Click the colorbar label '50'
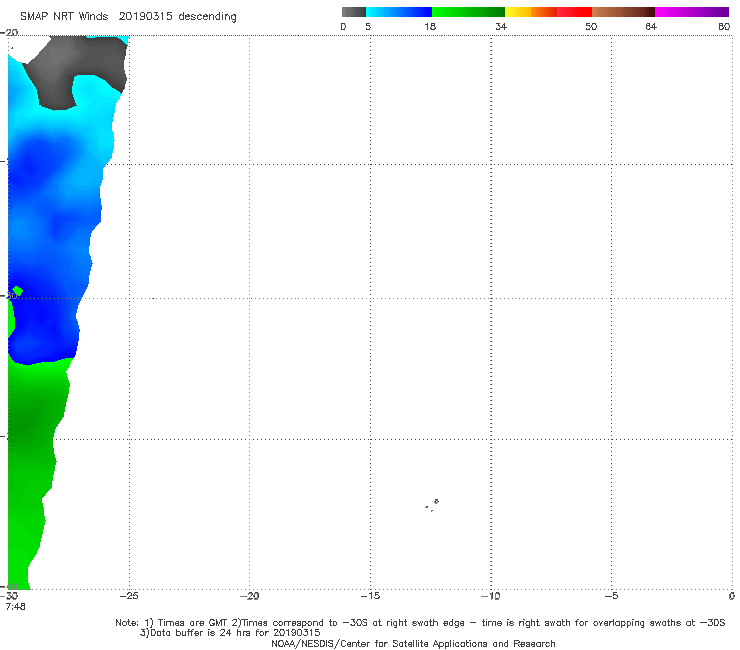Screen dimensions: 740x650 coord(591,26)
